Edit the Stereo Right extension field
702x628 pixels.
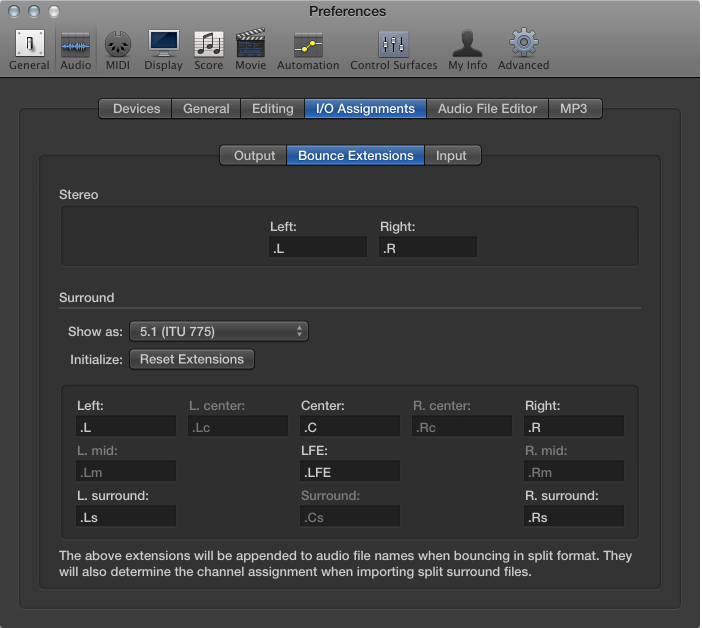[428, 248]
